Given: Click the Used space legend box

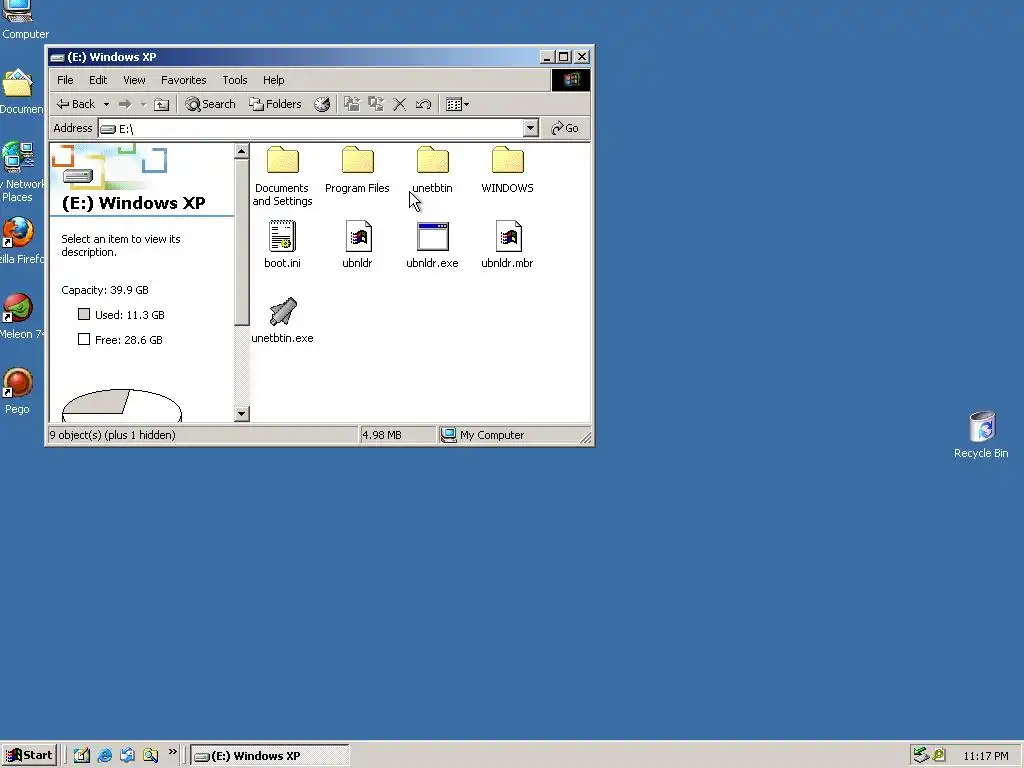Looking at the screenshot, I should 84,314.
